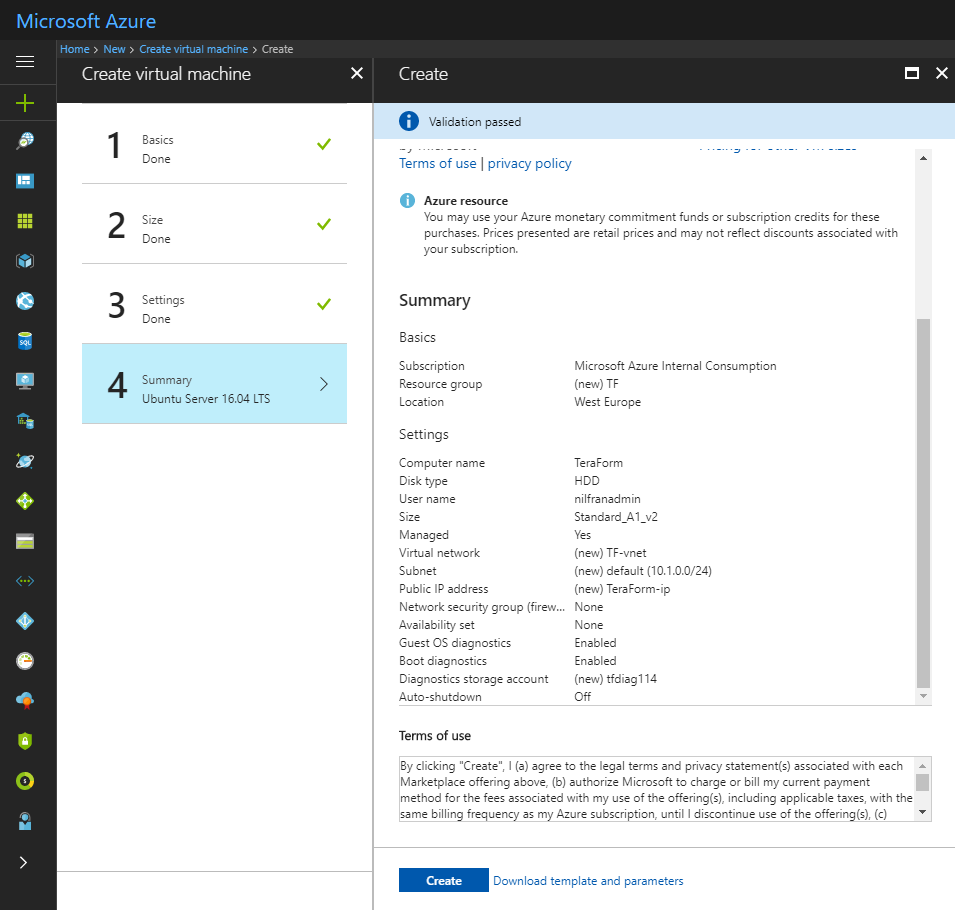Viewport: 955px width, 910px height.
Task: Click the blue Create button
Action: pos(443,880)
